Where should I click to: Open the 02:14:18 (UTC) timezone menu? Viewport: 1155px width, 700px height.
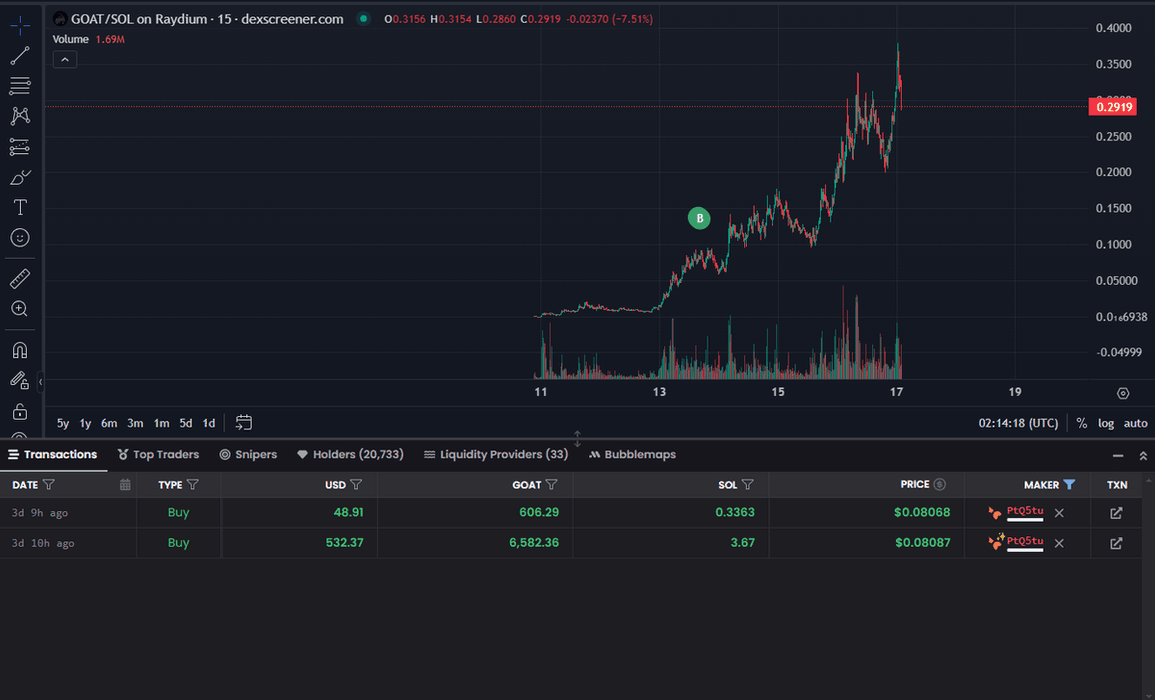click(1018, 423)
